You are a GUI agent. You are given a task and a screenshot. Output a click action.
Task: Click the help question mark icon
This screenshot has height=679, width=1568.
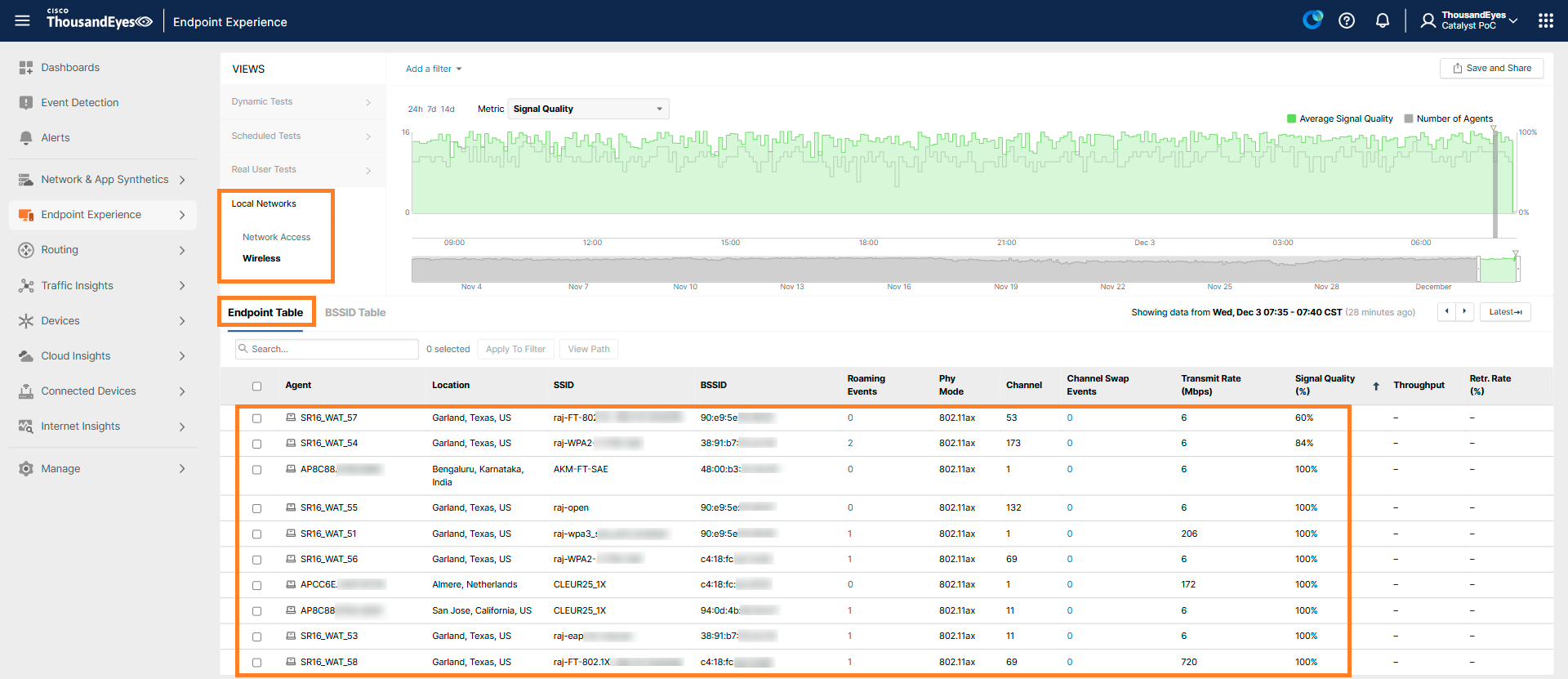coord(1347,20)
